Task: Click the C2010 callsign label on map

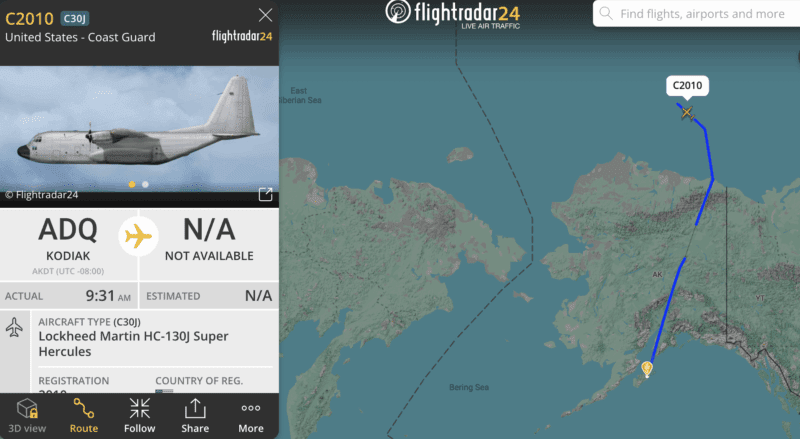Action: (x=687, y=86)
